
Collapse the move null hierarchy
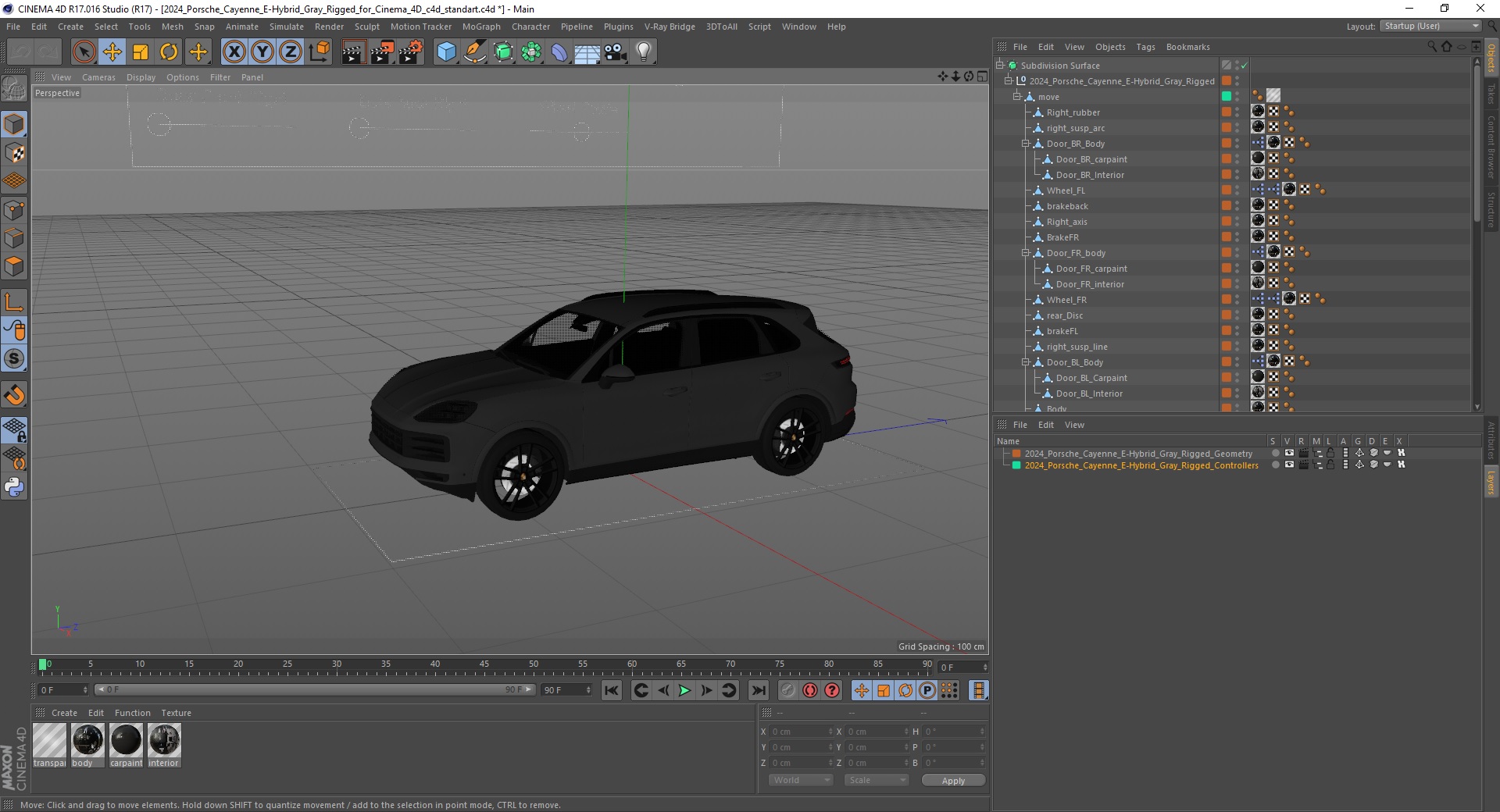pyautogui.click(x=1017, y=97)
